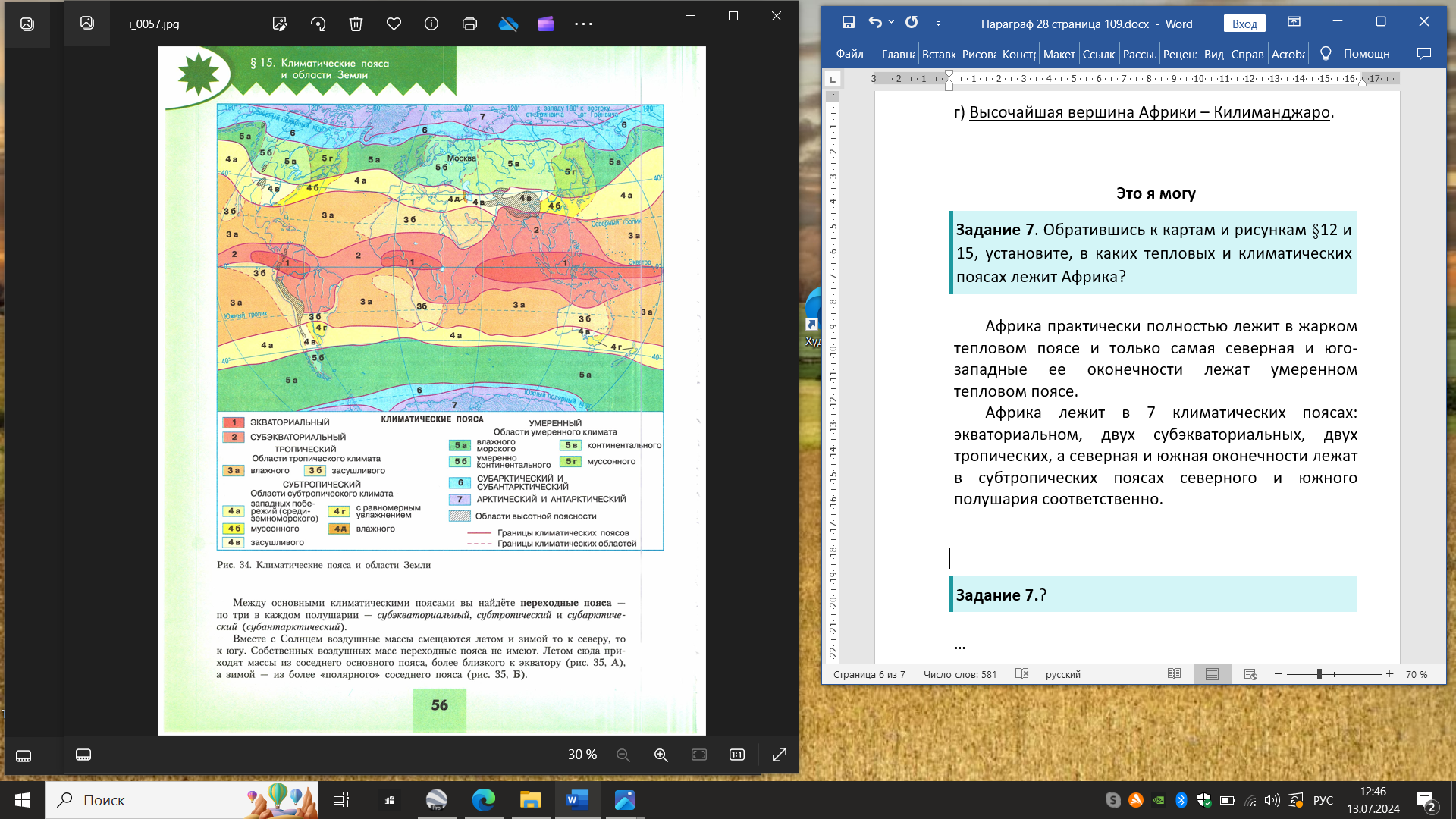The height and width of the screenshot is (819, 1456).
Task: Open the Undo history dropdown arrow
Action: click(x=891, y=23)
